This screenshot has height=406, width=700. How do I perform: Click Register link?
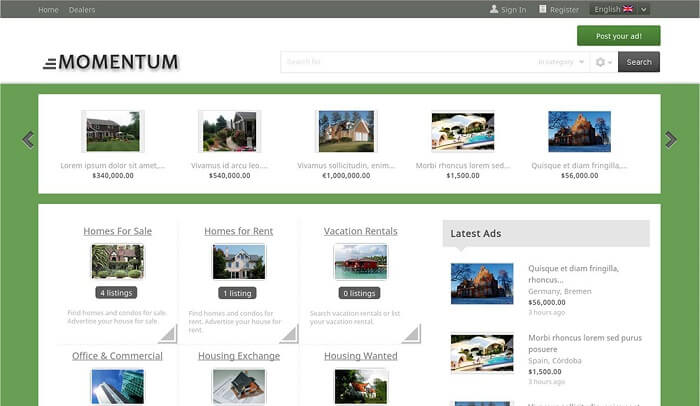tap(564, 9)
